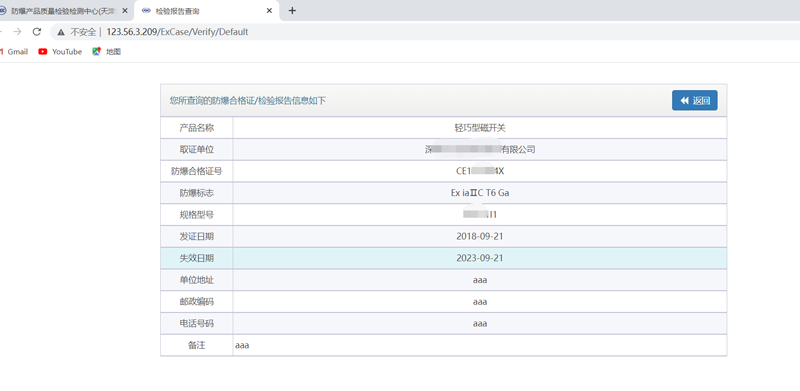Screen dimensions: 800x391
Task: Select the aaa value in 单位地址 row
Action: pos(480,280)
